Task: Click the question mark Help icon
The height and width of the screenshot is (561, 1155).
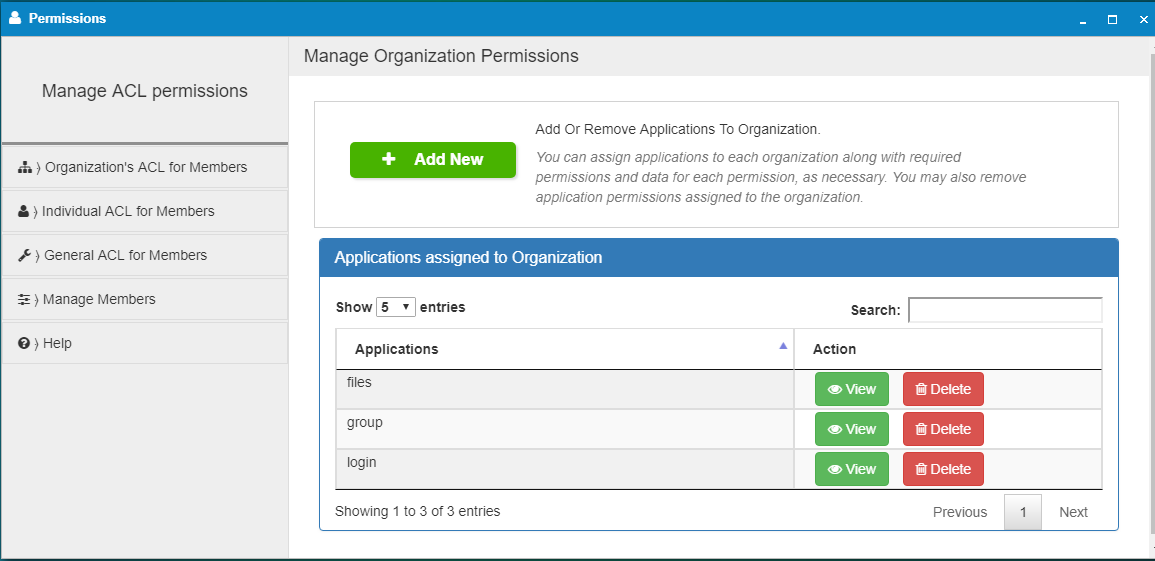Action: pos(24,344)
